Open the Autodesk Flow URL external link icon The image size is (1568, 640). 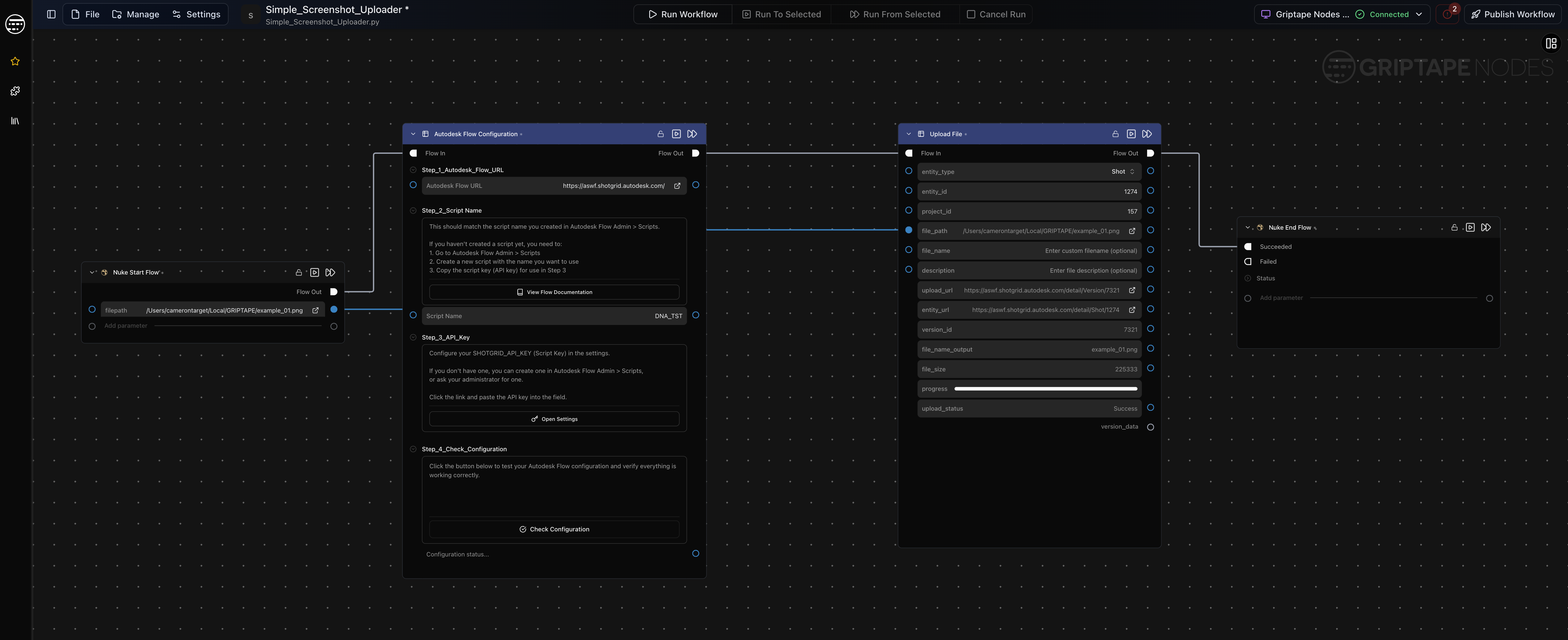tap(677, 186)
